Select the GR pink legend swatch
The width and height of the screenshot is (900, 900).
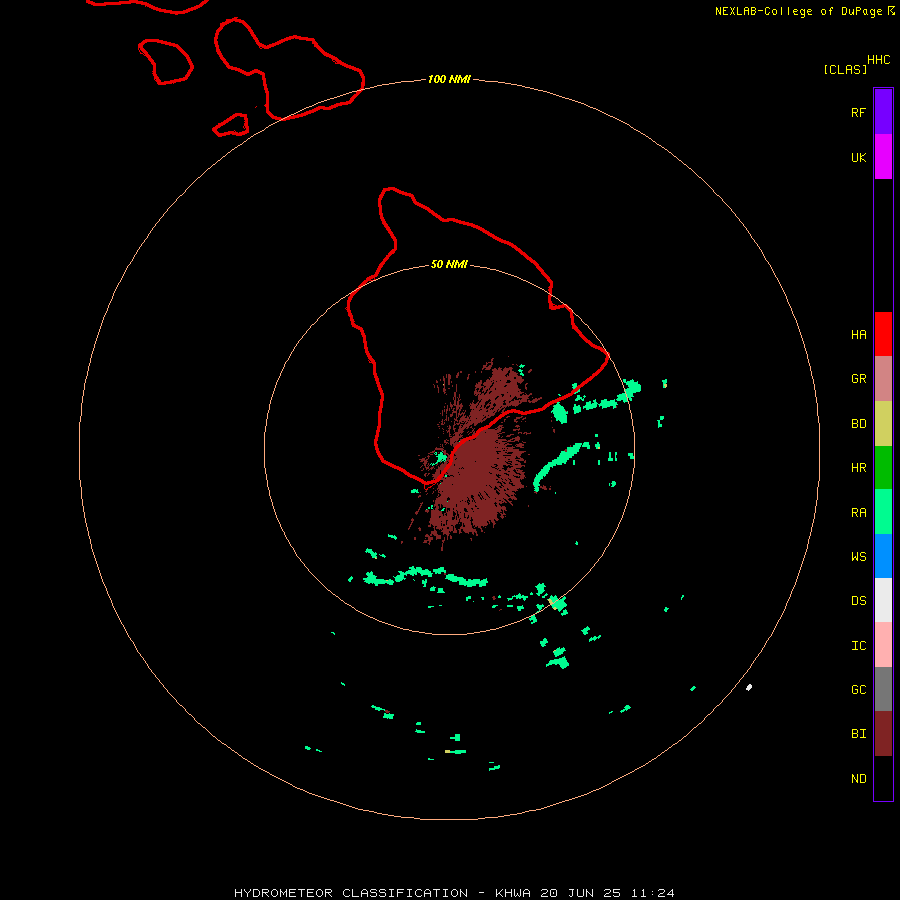tap(883, 379)
